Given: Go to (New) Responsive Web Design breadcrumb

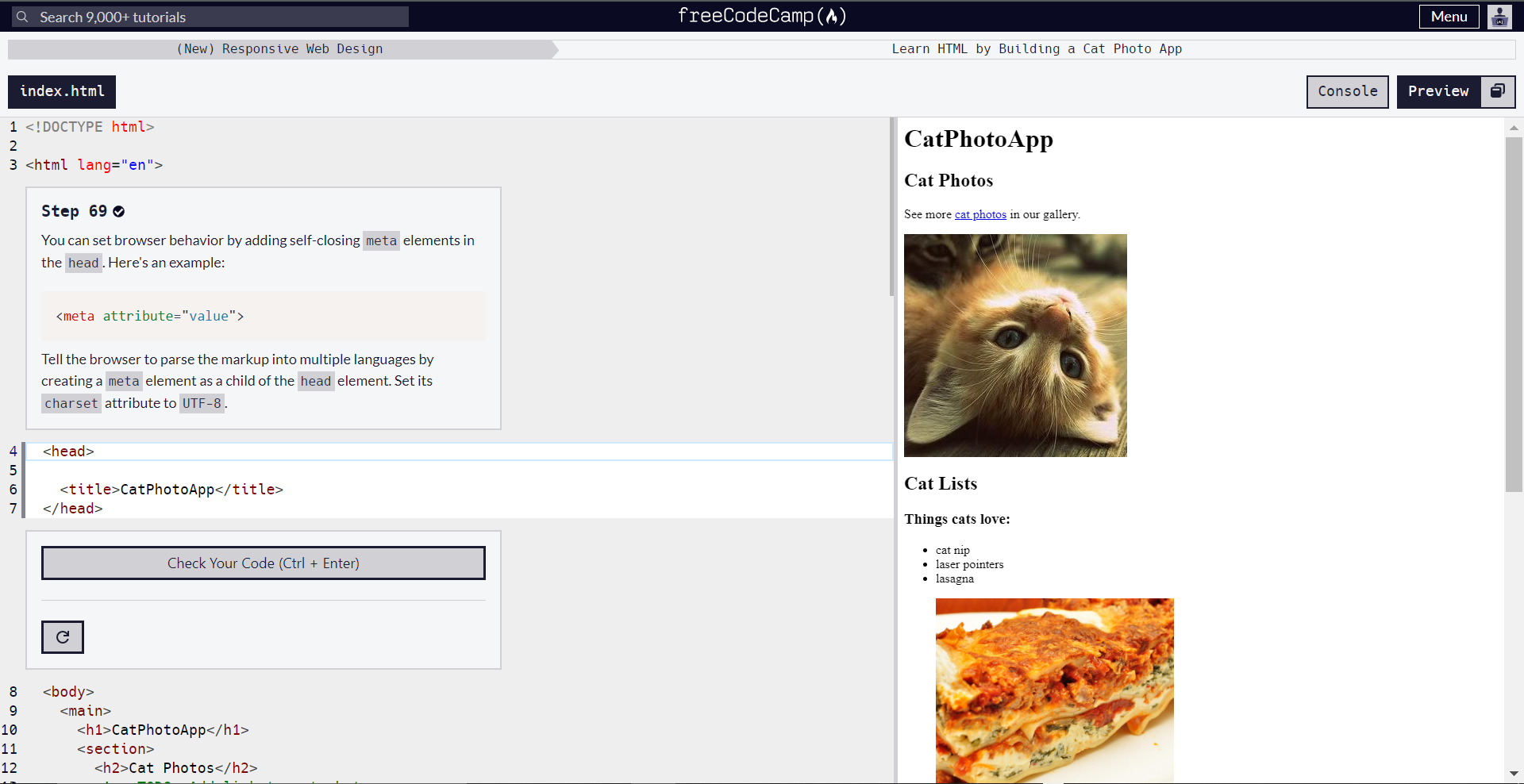Looking at the screenshot, I should (x=279, y=49).
